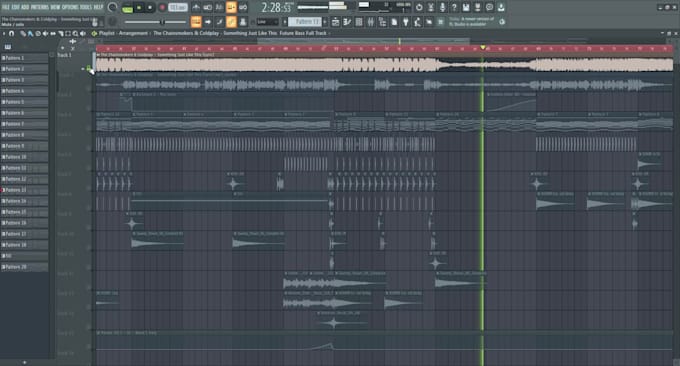The width and height of the screenshot is (680, 366).
Task: Click the save project icon
Action: 466,7
